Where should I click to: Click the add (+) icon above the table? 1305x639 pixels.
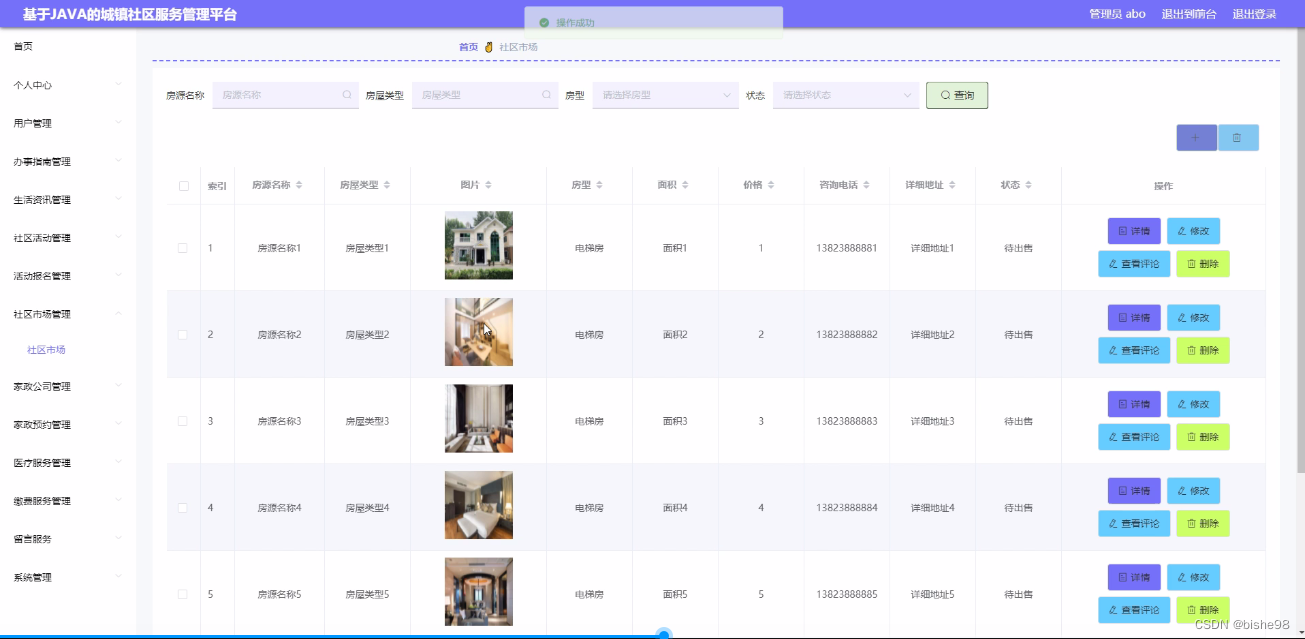pos(1196,137)
